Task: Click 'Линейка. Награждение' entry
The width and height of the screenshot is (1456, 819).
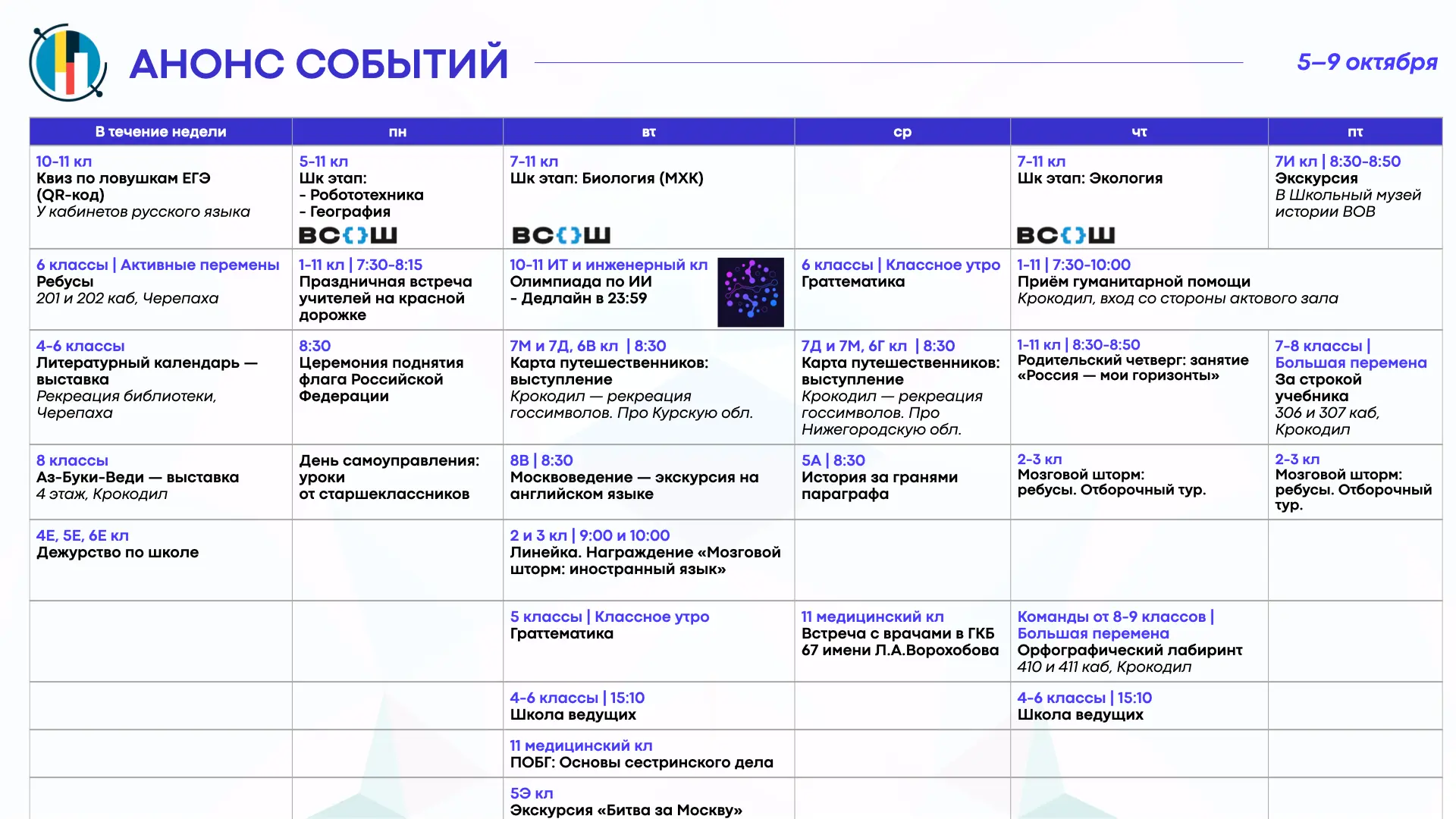Action: click(x=645, y=560)
